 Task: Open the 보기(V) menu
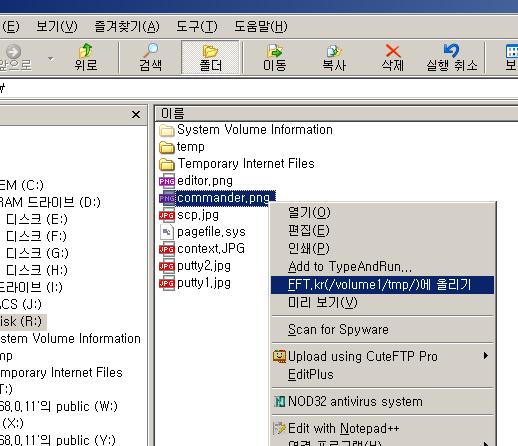[x=57, y=26]
